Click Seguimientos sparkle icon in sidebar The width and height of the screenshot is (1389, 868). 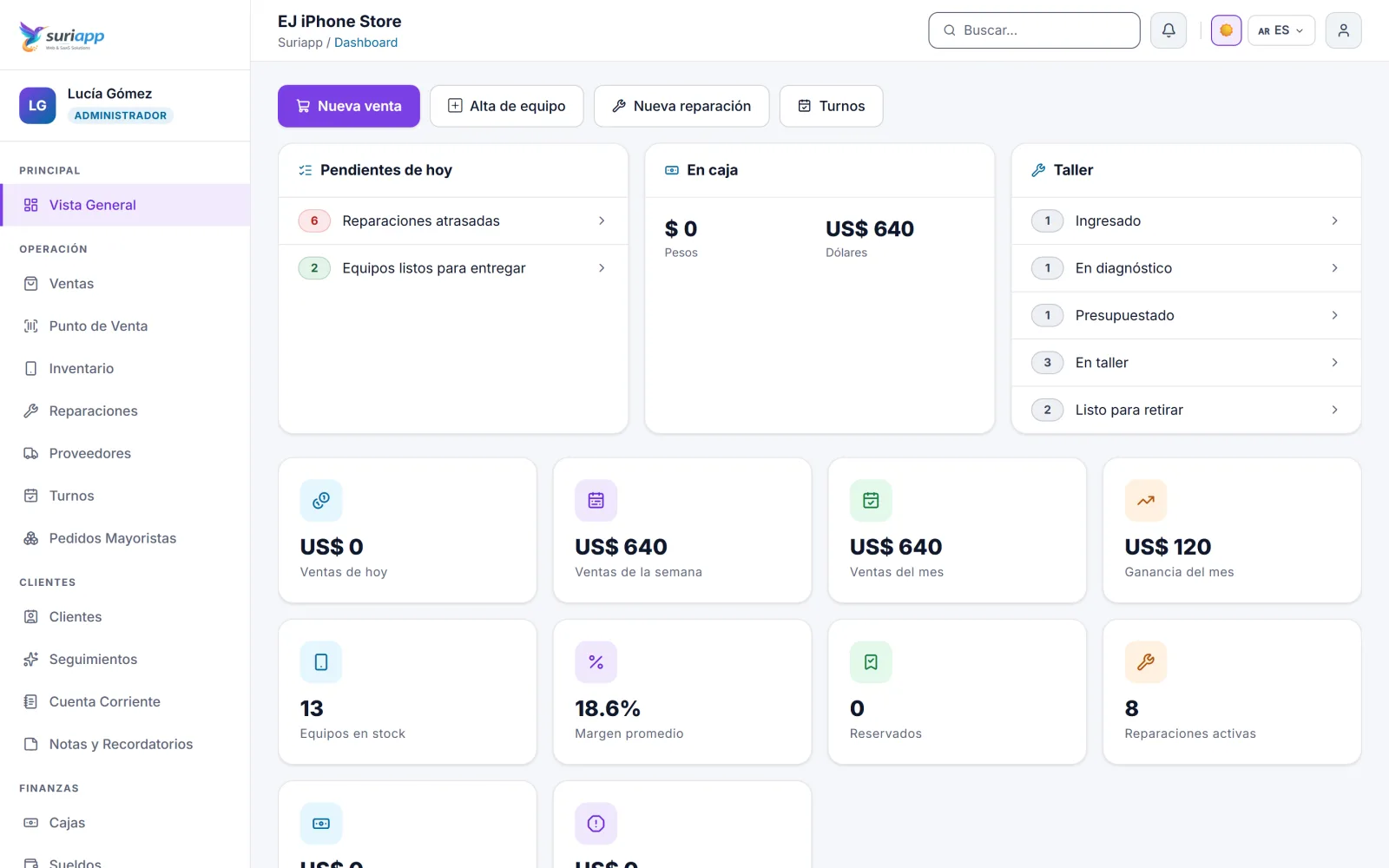click(x=31, y=660)
